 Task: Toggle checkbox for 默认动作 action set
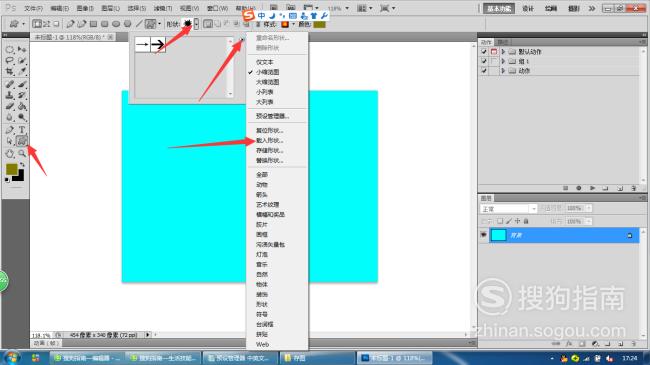483,51
